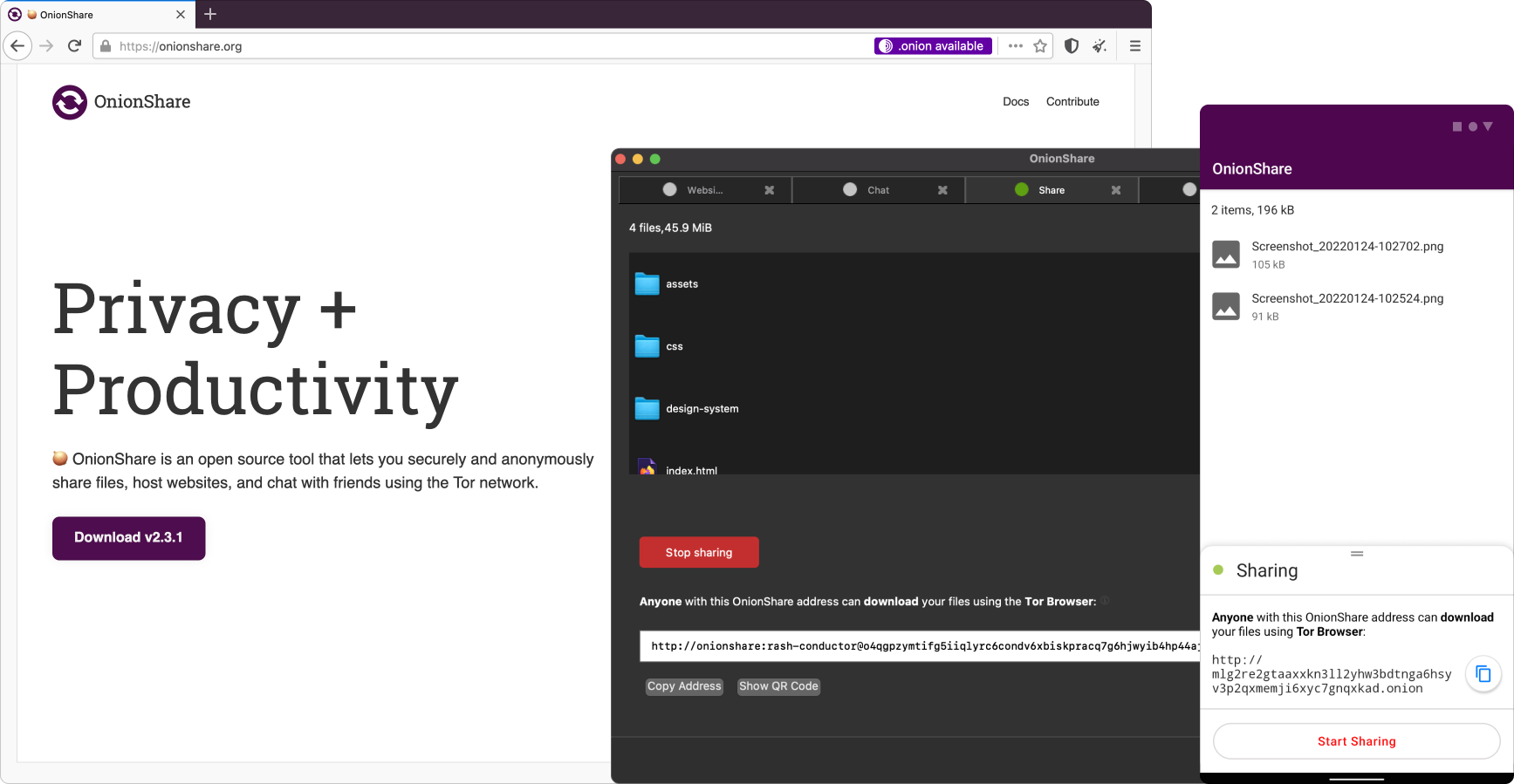Click the green status dot on Share tab
1514x784 pixels.
point(1022,189)
